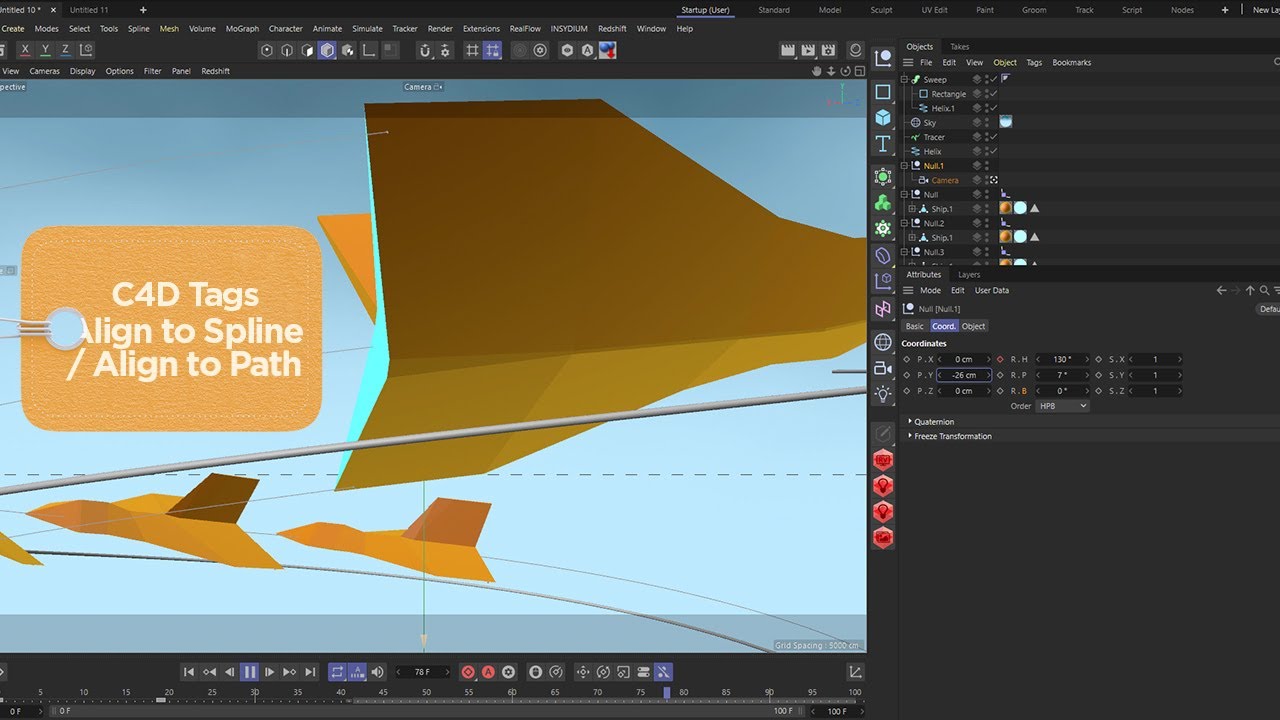1280x720 pixels.
Task: Toggle timeline loop playback mode
Action: pos(337,672)
